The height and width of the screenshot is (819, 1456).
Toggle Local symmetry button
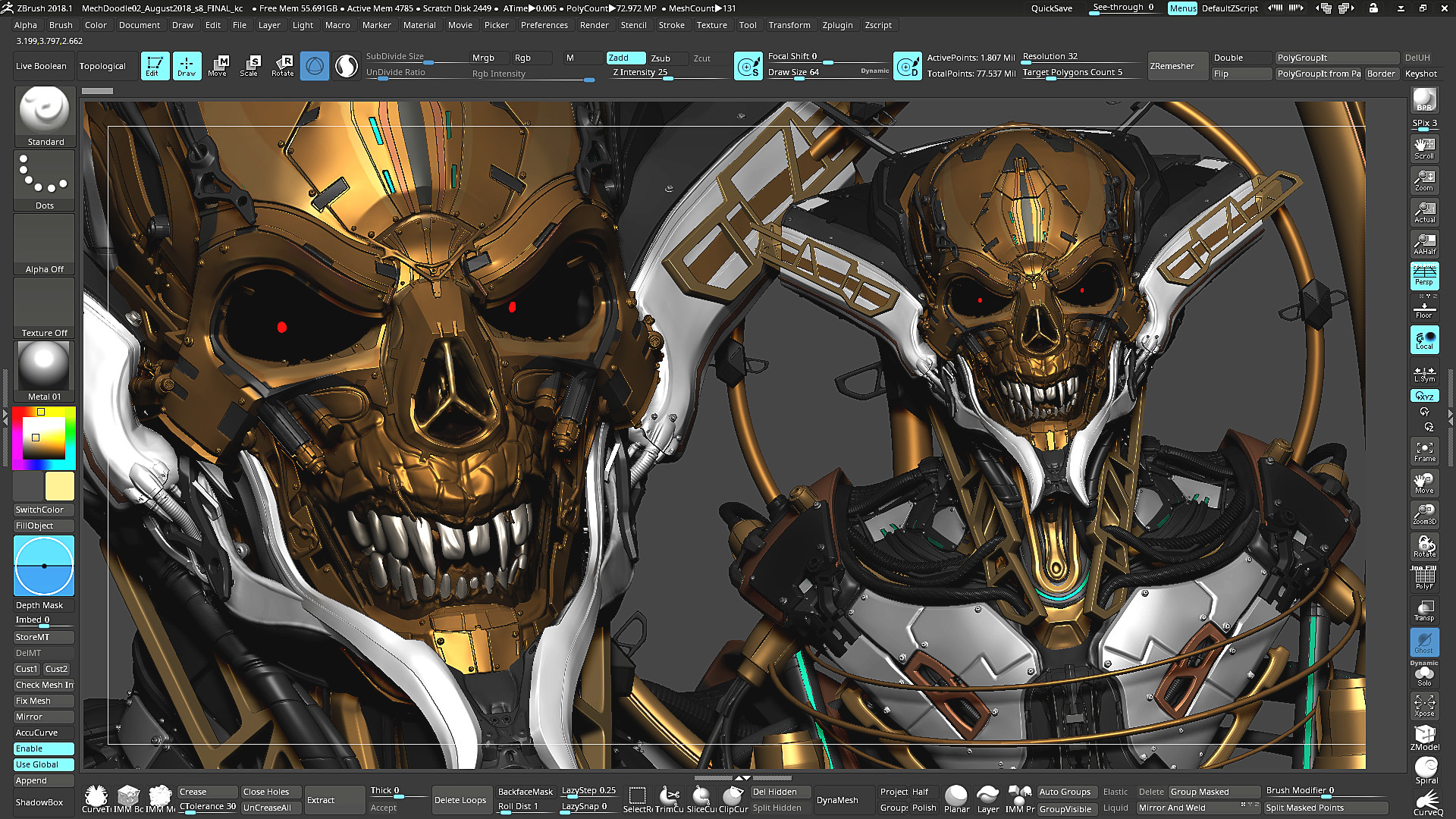(x=1424, y=340)
